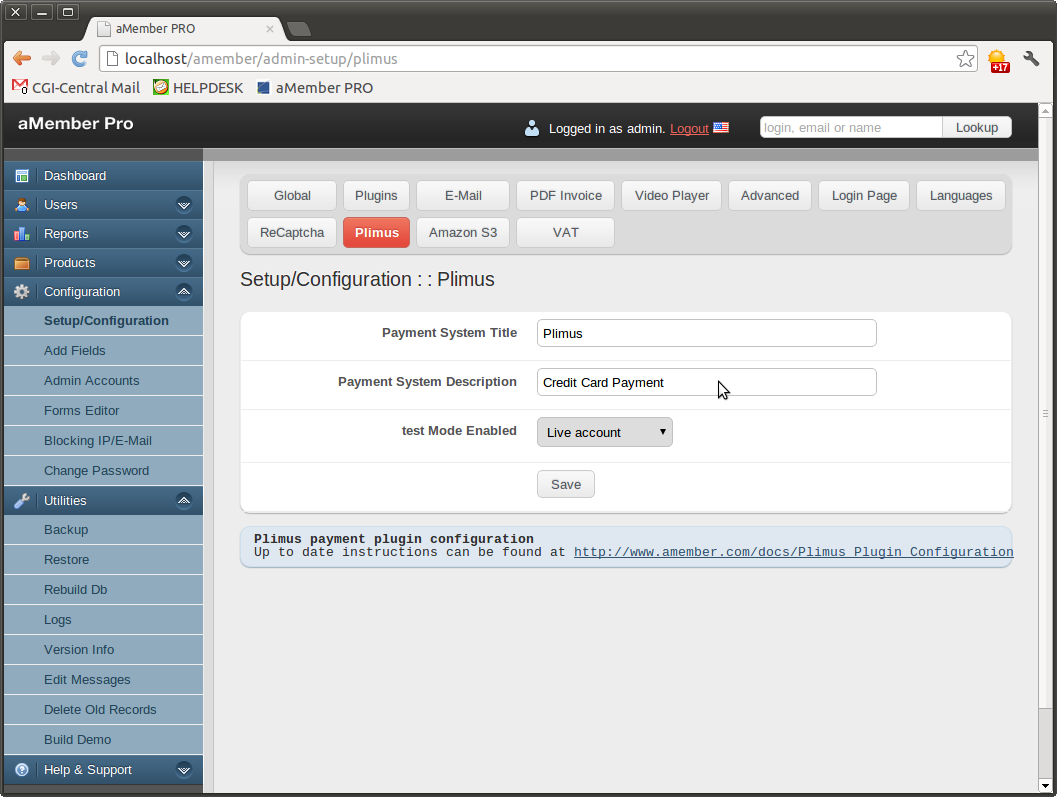Image resolution: width=1057 pixels, height=797 pixels.
Task: Click the Products box icon
Action: (x=21, y=263)
